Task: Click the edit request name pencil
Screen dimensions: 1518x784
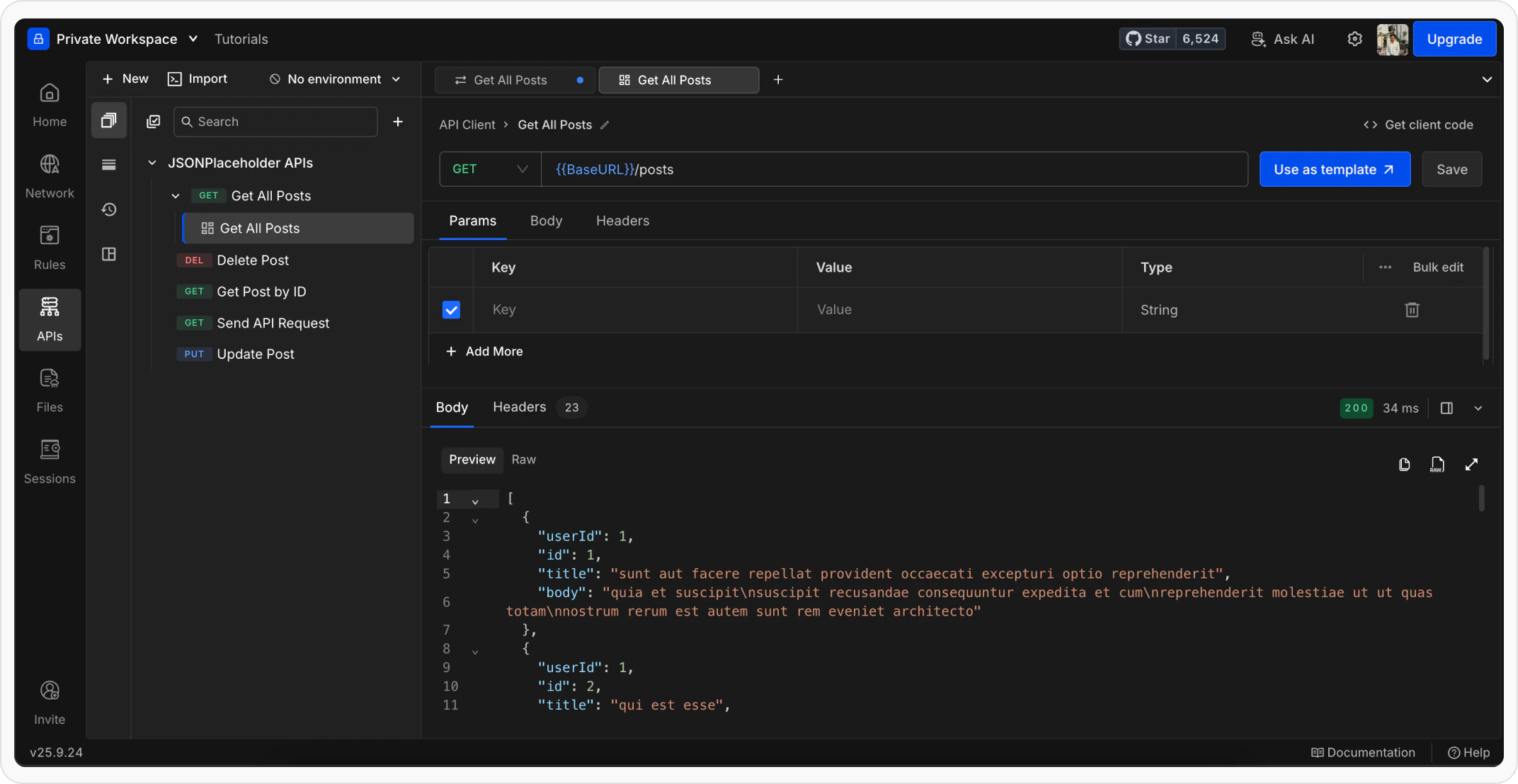Action: 605,125
